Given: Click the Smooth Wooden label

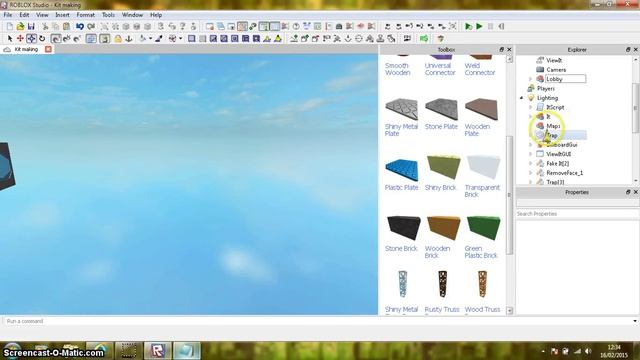Looking at the screenshot, I should click(x=398, y=69).
